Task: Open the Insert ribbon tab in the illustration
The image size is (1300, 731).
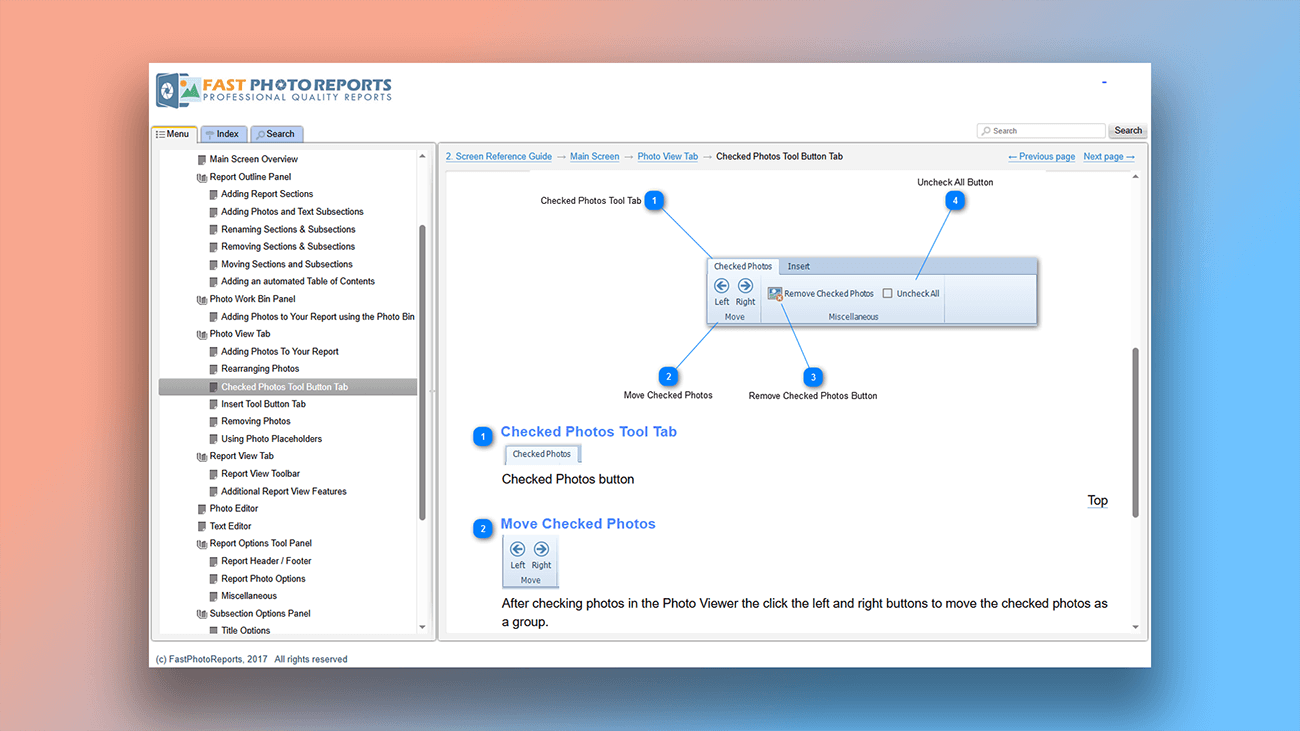Action: coord(798,266)
